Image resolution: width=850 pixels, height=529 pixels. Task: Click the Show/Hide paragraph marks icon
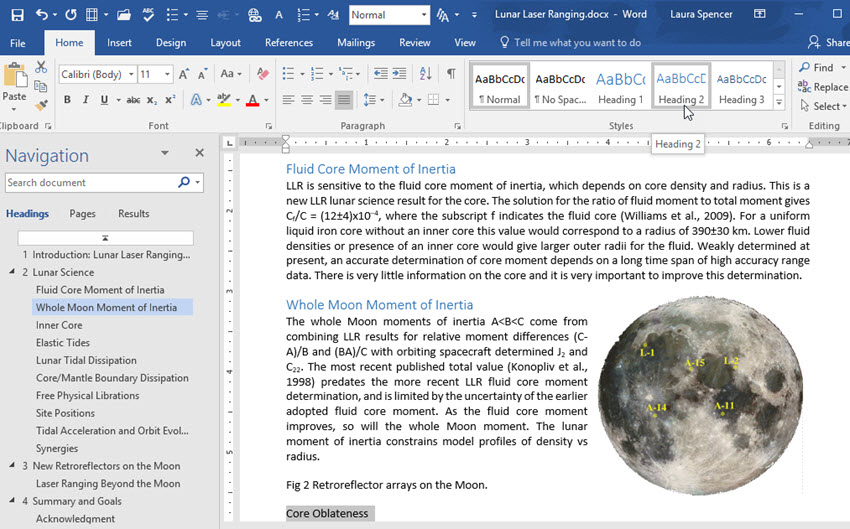tap(451, 74)
